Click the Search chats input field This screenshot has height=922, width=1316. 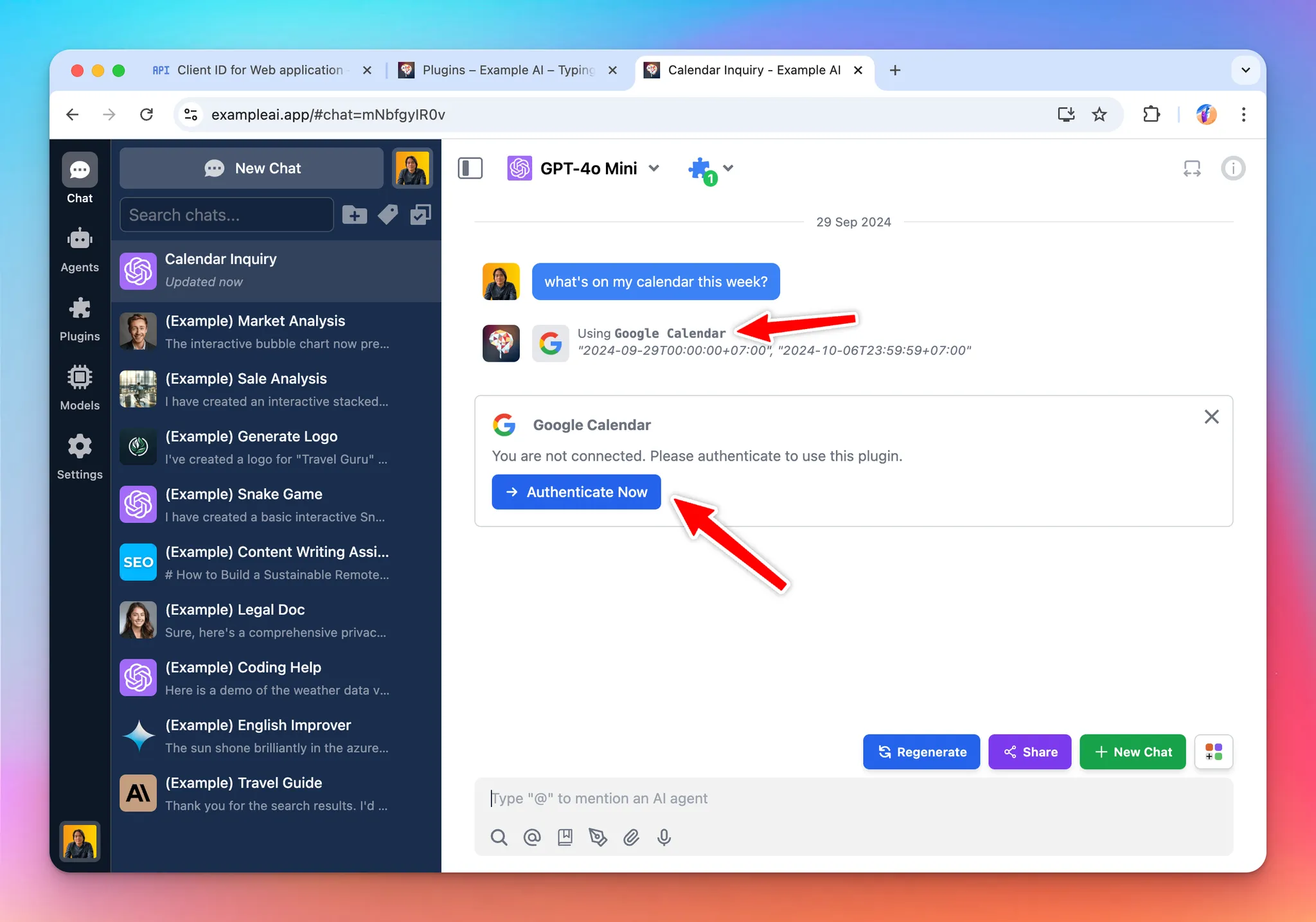coord(226,215)
